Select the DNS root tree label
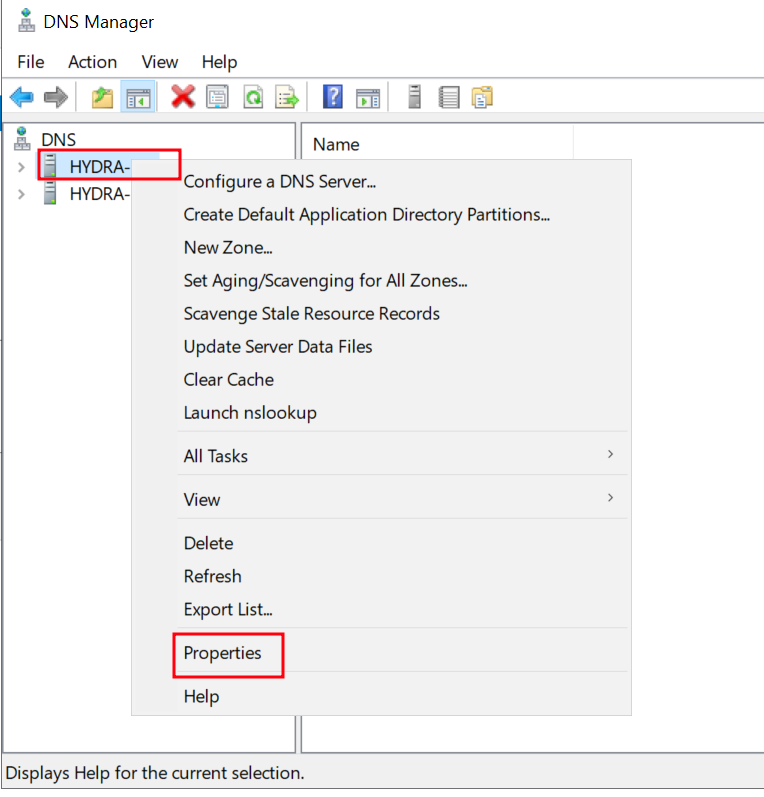This screenshot has width=764, height=797. 58,139
